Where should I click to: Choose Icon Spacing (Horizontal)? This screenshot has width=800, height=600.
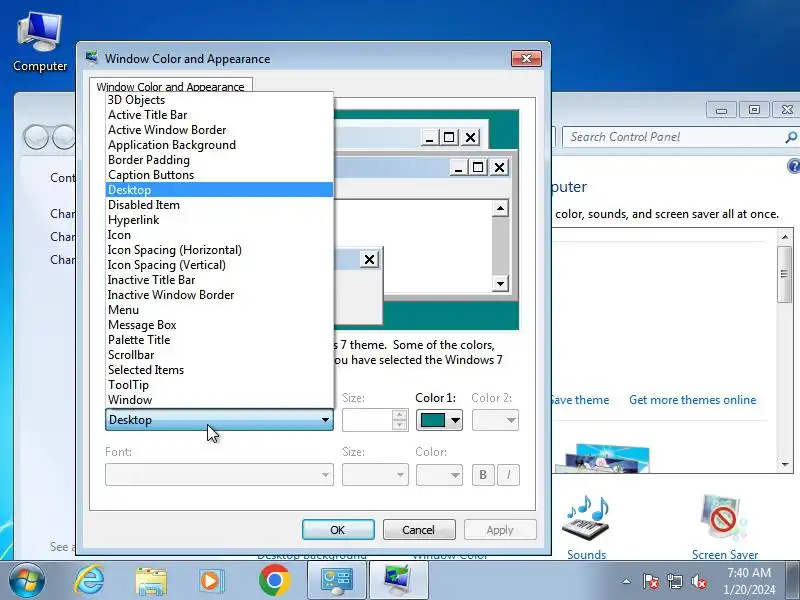click(219, 250)
